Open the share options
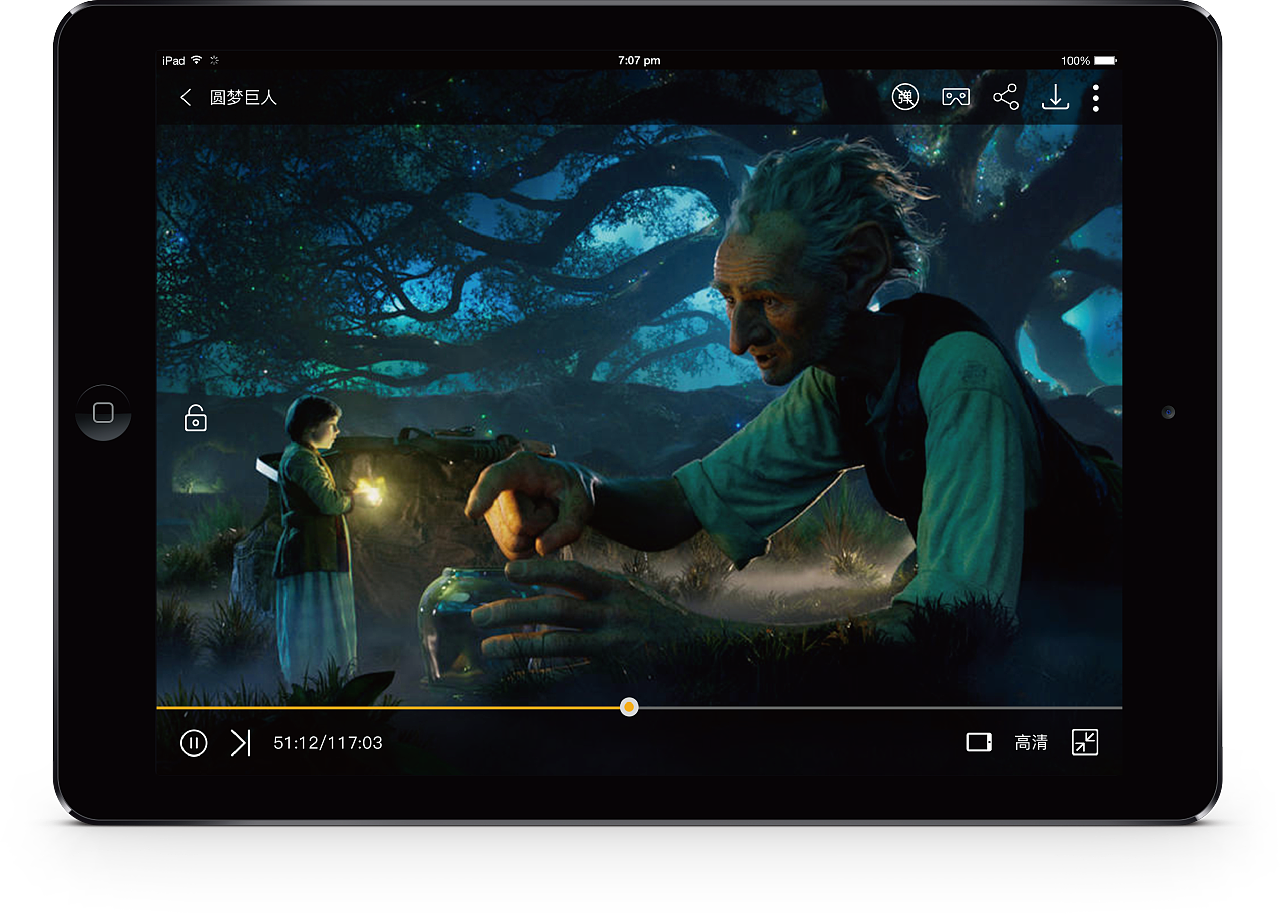 coord(1005,97)
